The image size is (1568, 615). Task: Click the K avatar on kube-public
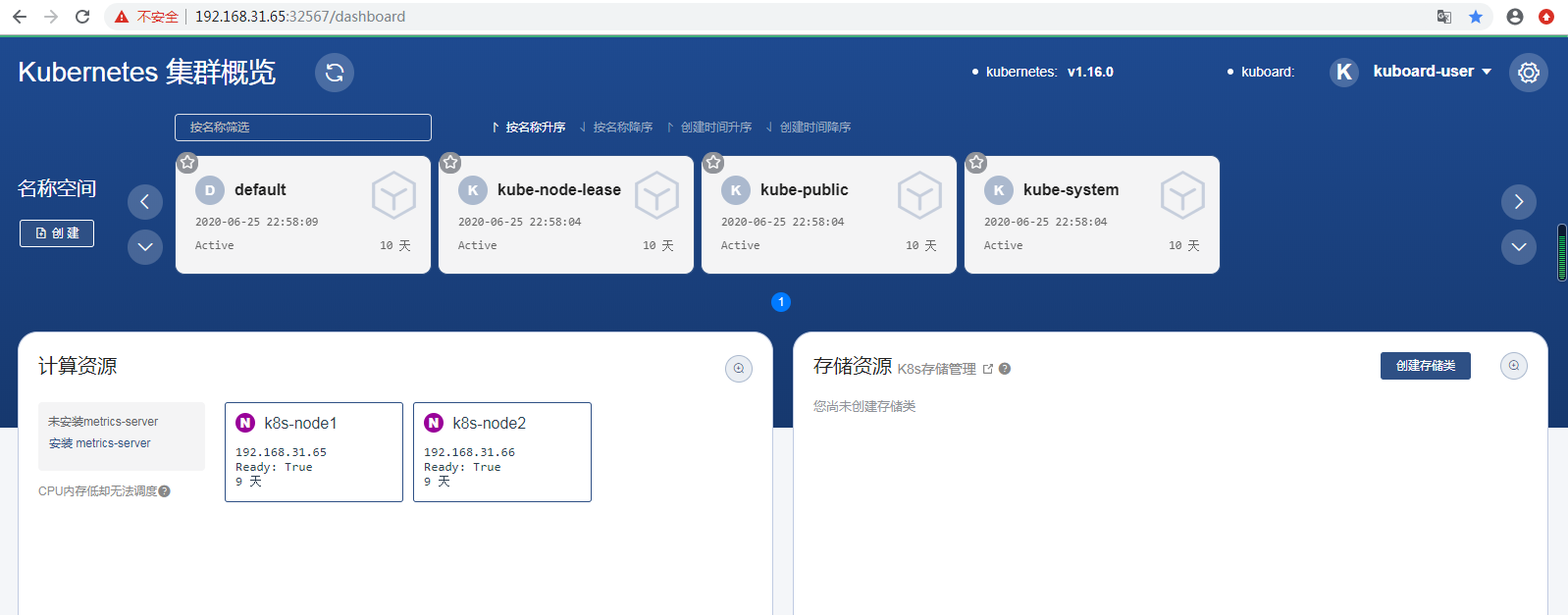736,190
